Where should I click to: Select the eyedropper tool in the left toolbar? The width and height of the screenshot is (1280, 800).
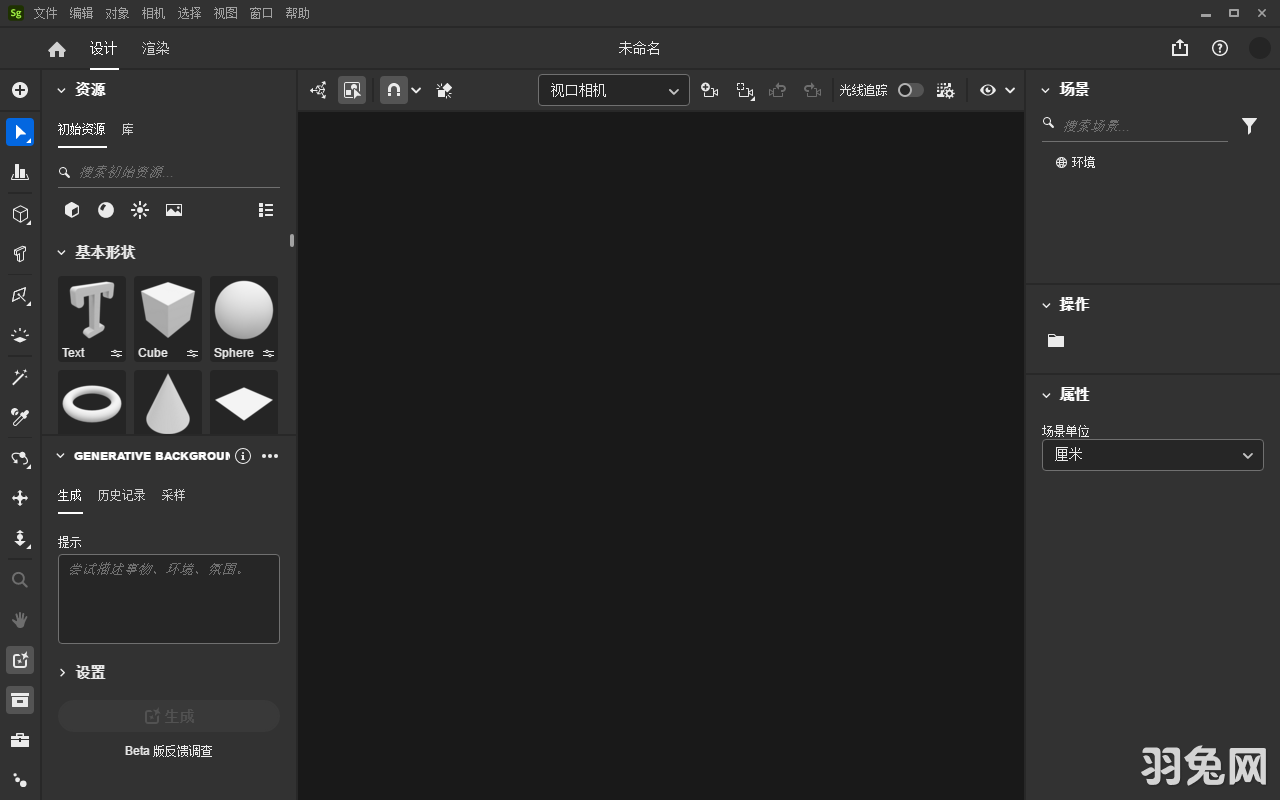coord(20,417)
